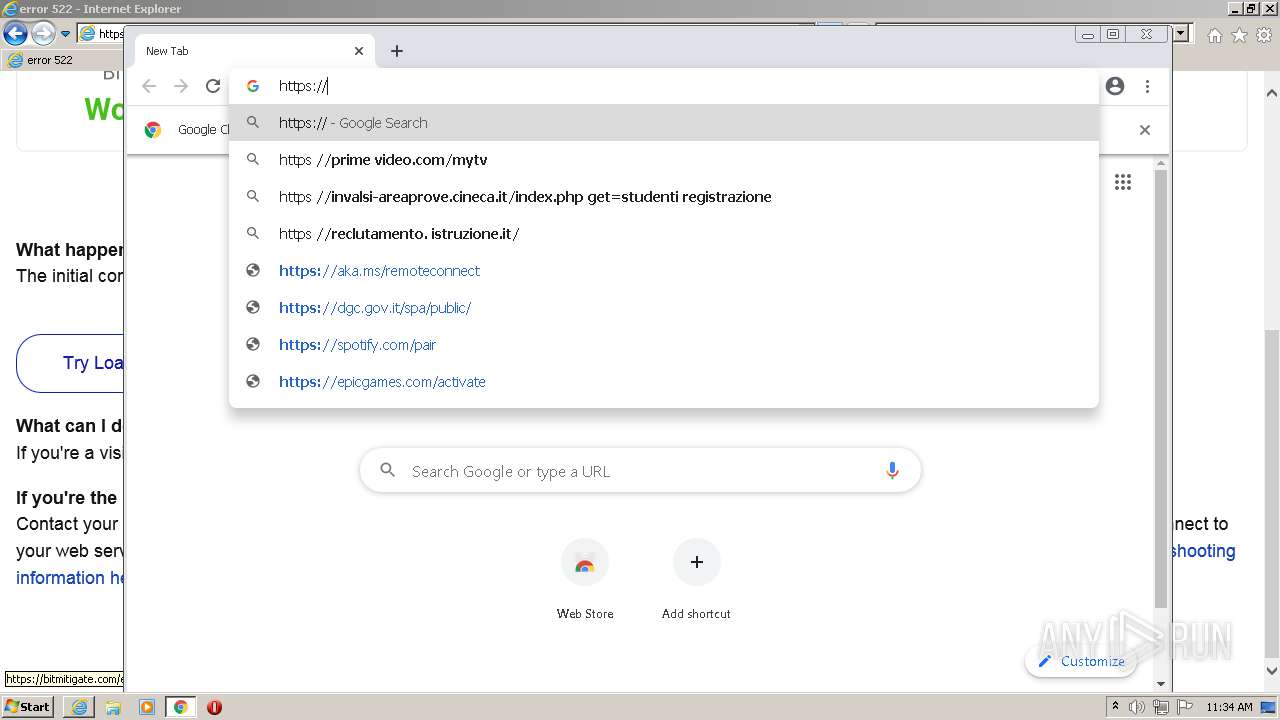1280x720 pixels.
Task: Click the network tray icon
Action: [1161, 707]
